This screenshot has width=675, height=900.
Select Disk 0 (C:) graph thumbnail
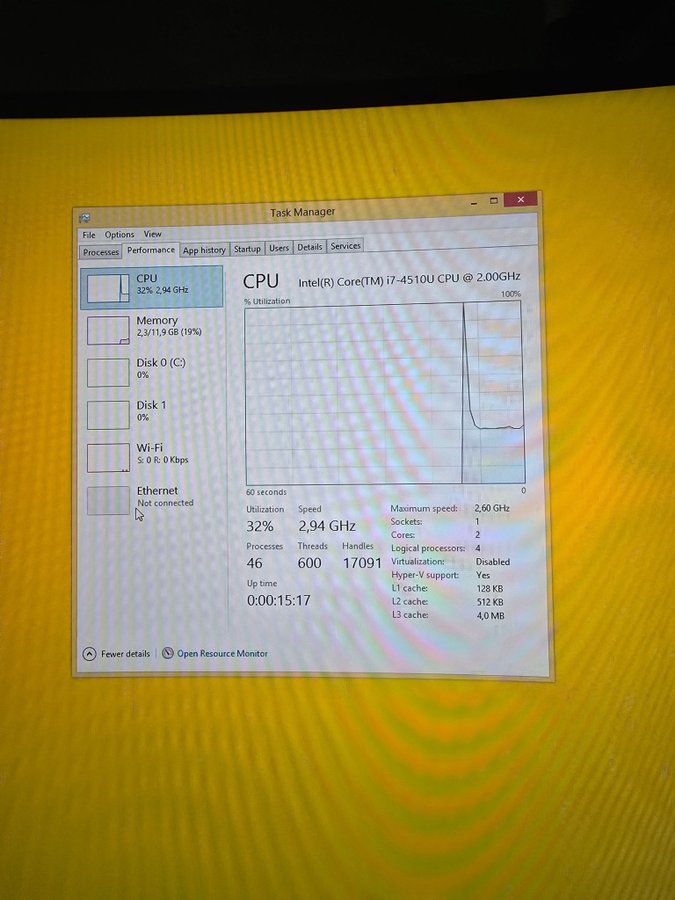coord(108,372)
